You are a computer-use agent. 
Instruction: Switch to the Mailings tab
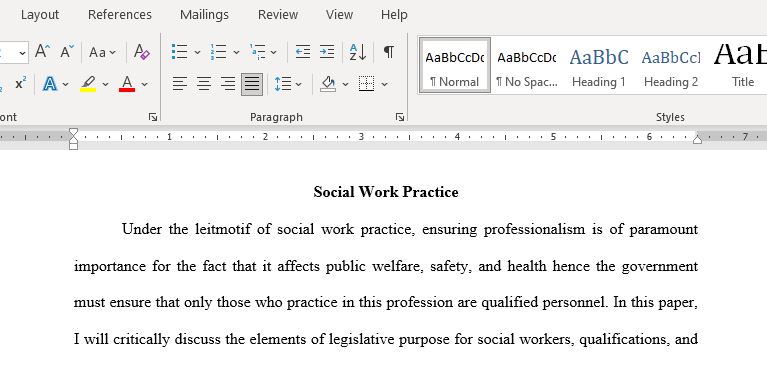click(x=204, y=15)
